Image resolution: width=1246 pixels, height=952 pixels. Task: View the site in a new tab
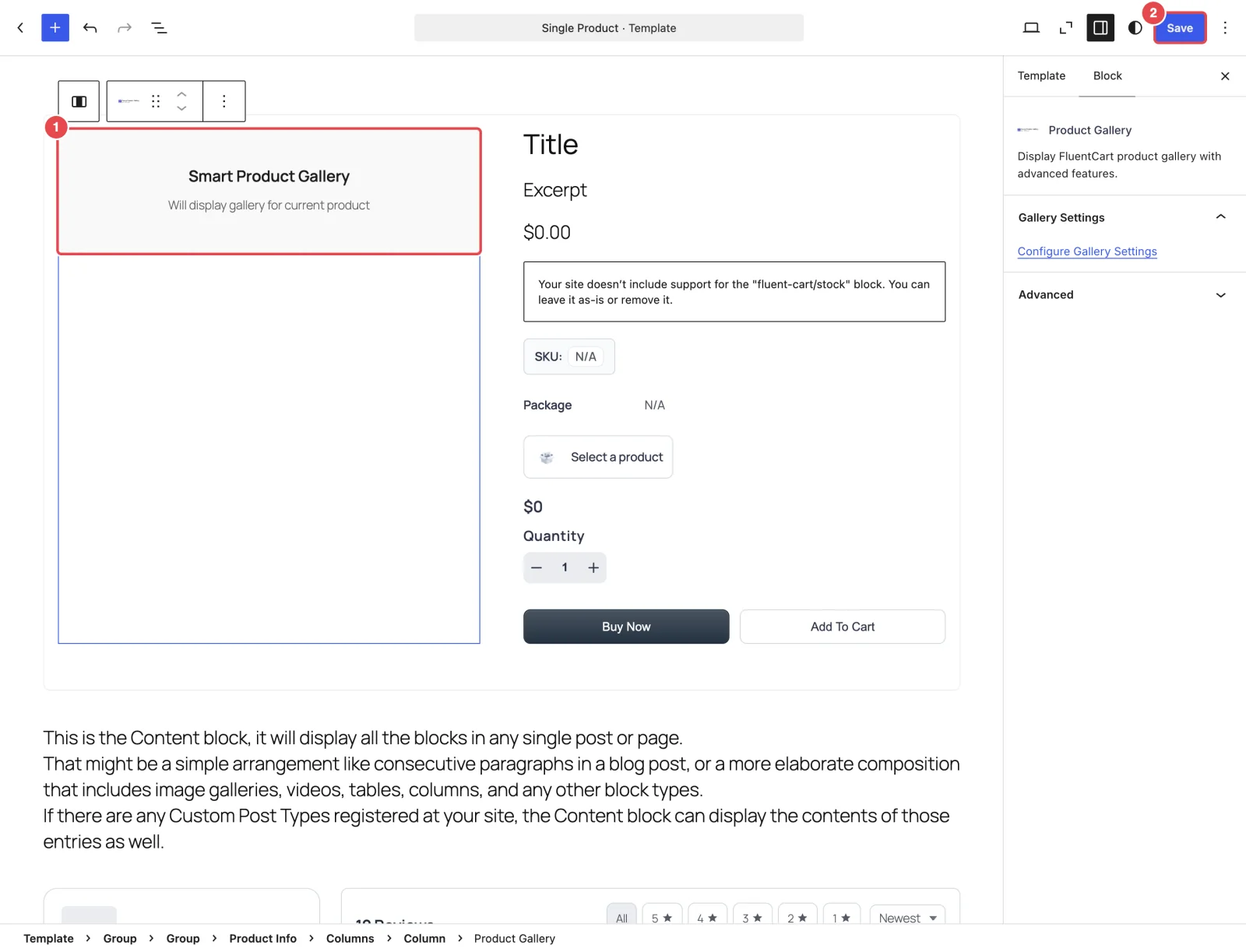pyautogui.click(x=1066, y=28)
